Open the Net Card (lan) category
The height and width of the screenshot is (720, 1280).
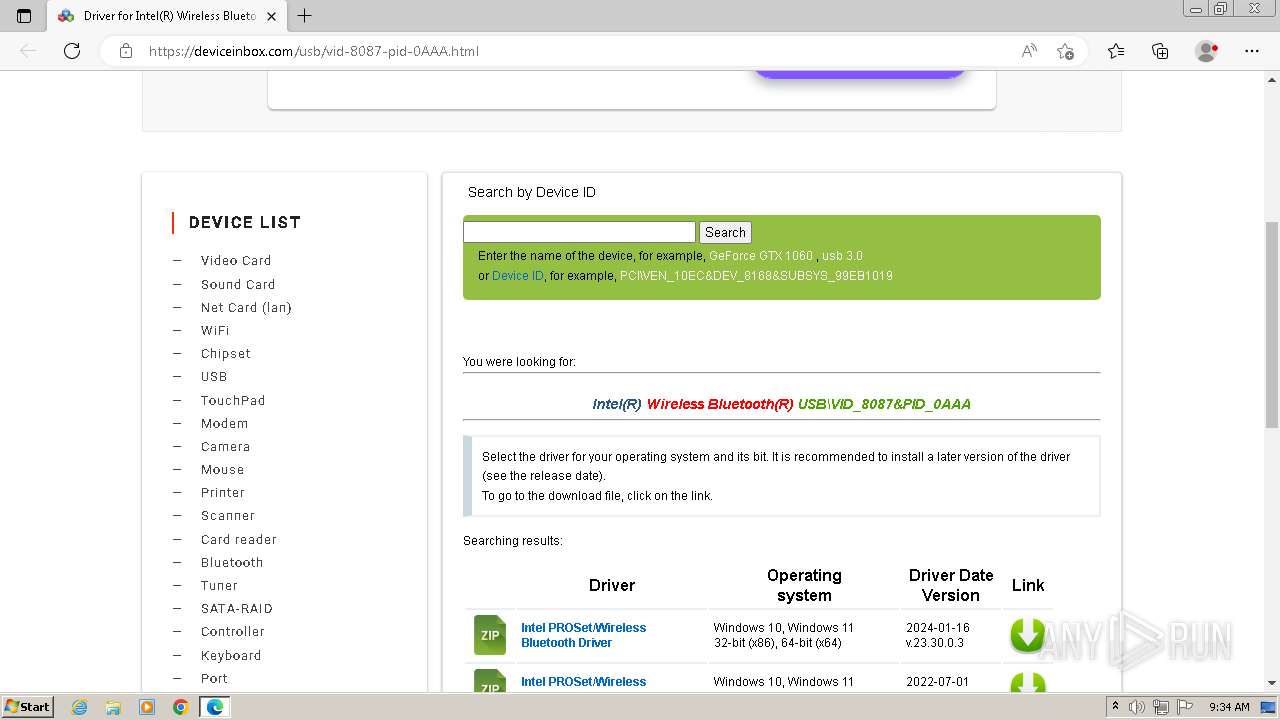[x=246, y=307]
